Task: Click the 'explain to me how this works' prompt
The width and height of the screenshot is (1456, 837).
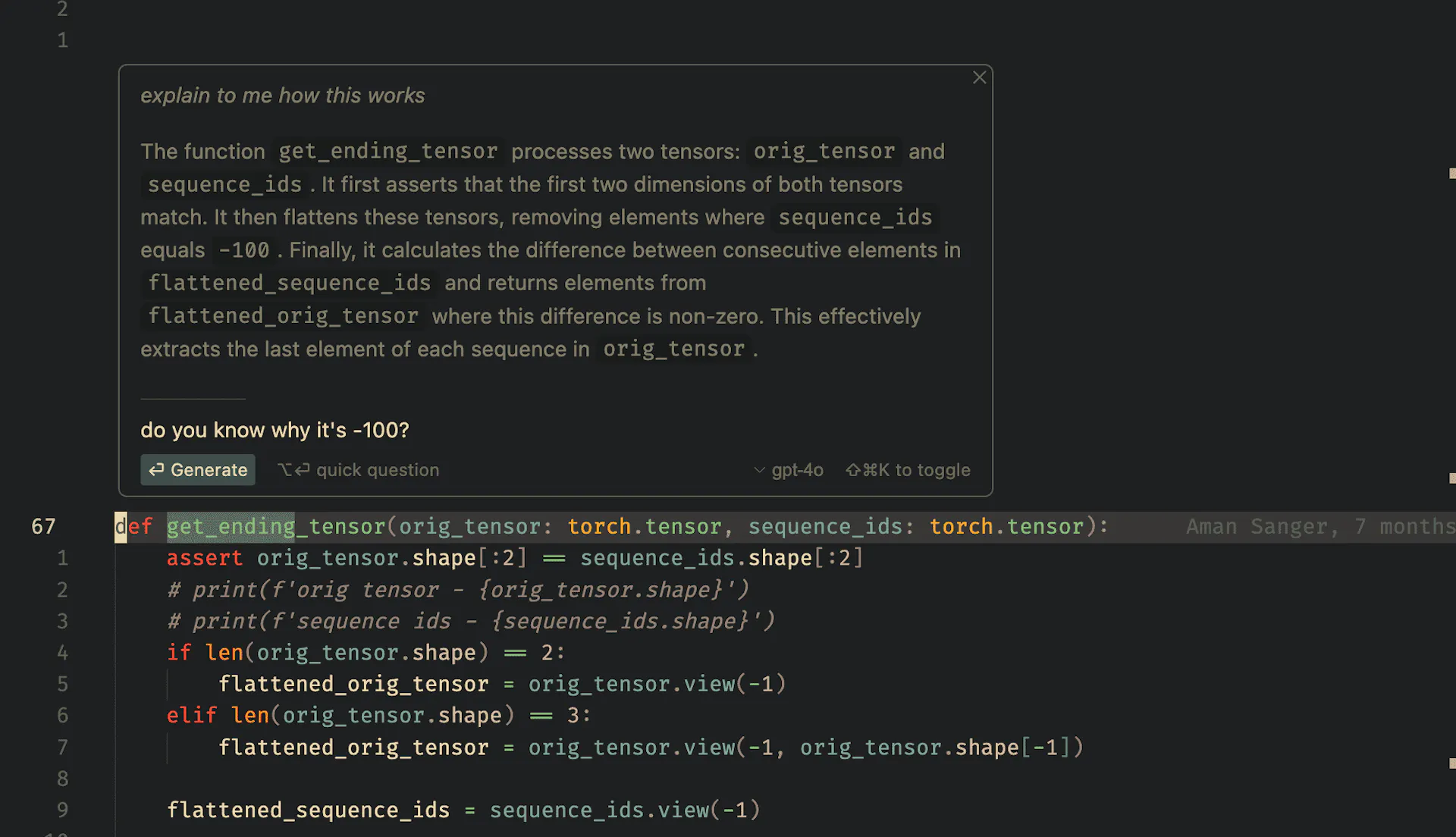Action: 282,96
